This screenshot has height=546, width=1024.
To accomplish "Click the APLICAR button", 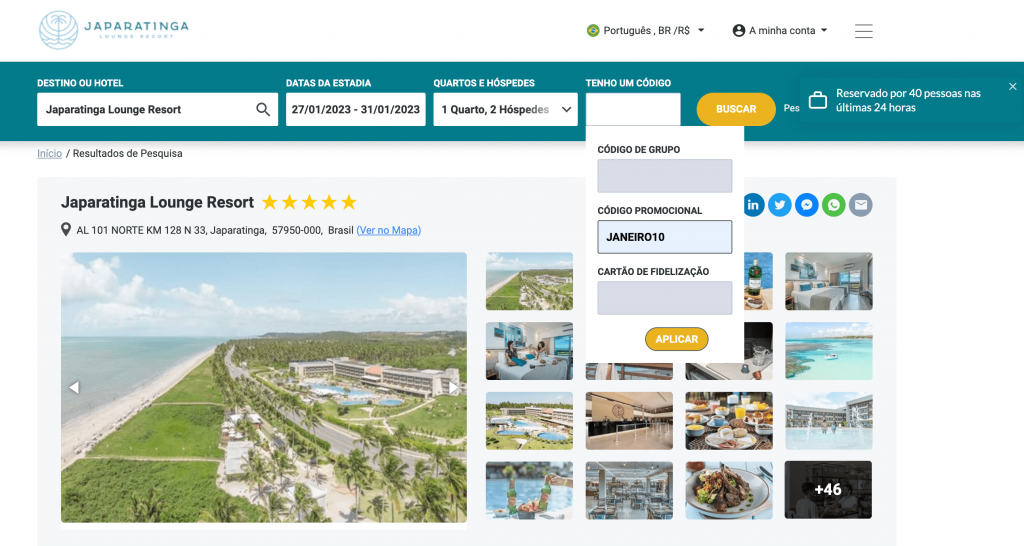I will [x=677, y=339].
